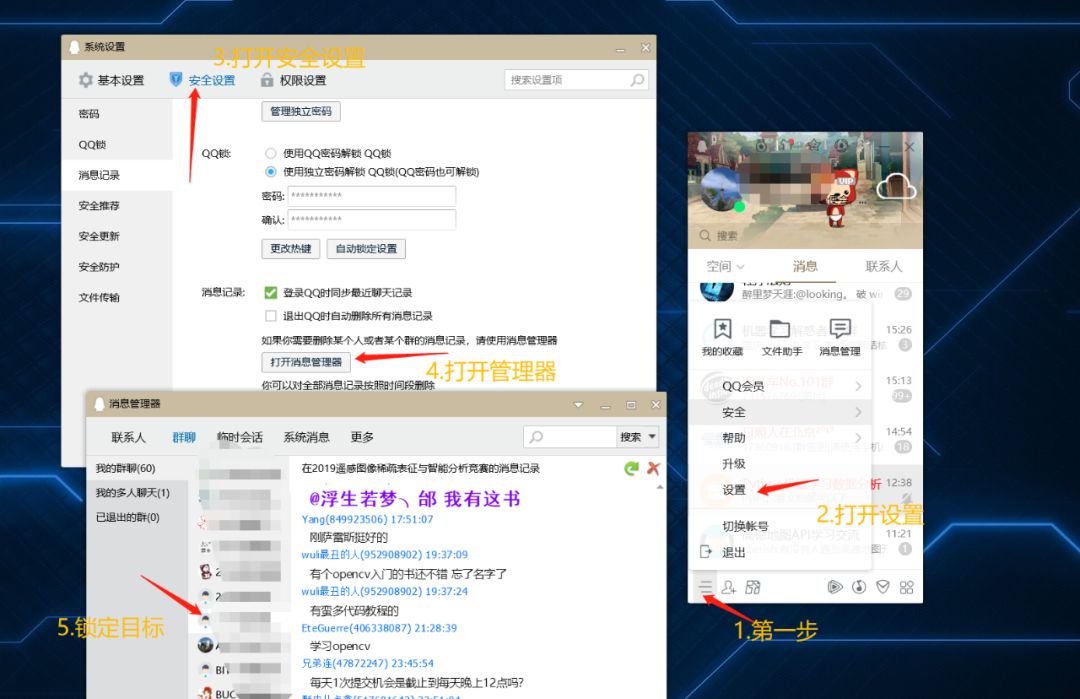Click the 管理独立密码 button

[x=300, y=112]
